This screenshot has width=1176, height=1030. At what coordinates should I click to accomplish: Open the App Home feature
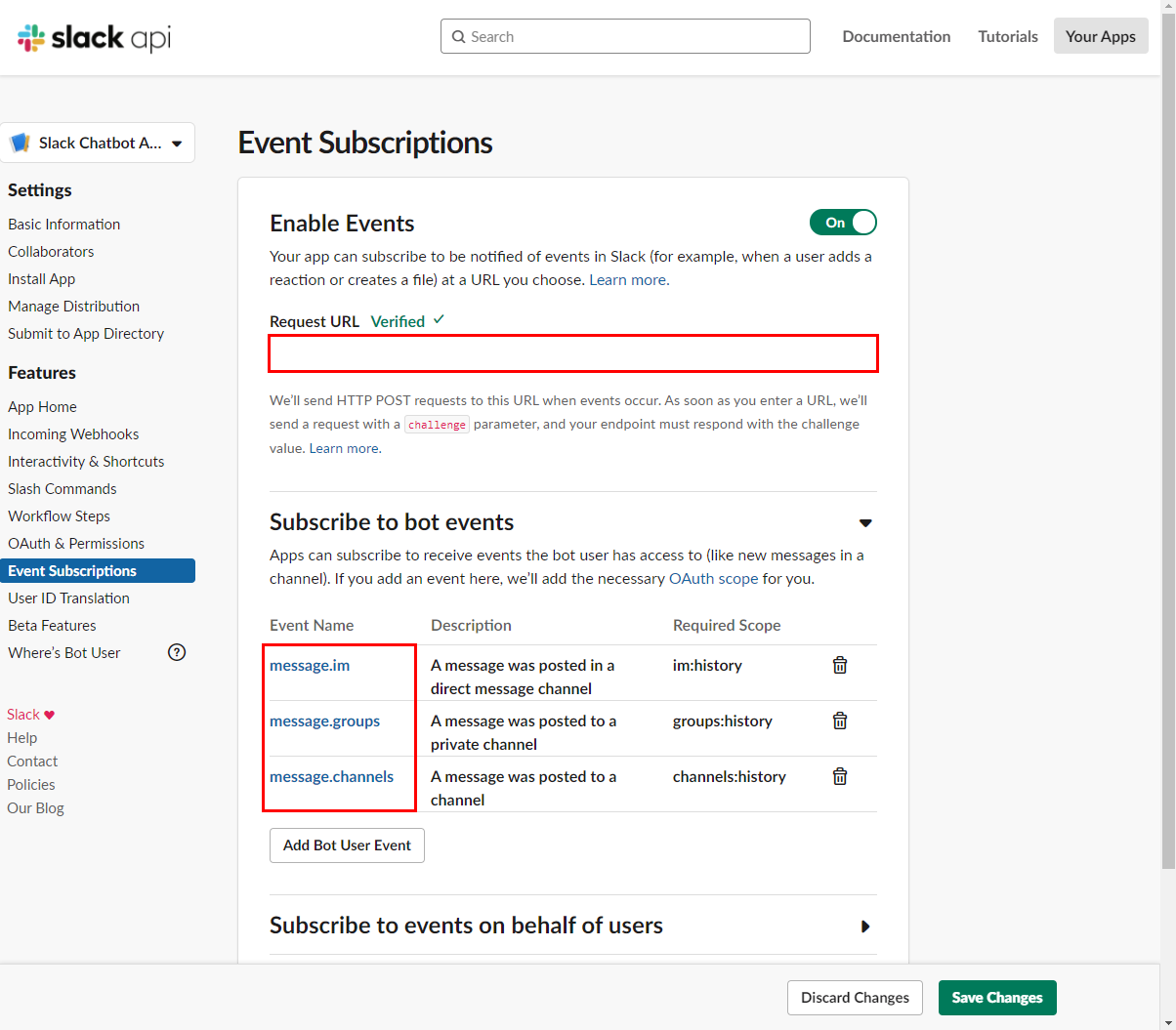pos(42,406)
